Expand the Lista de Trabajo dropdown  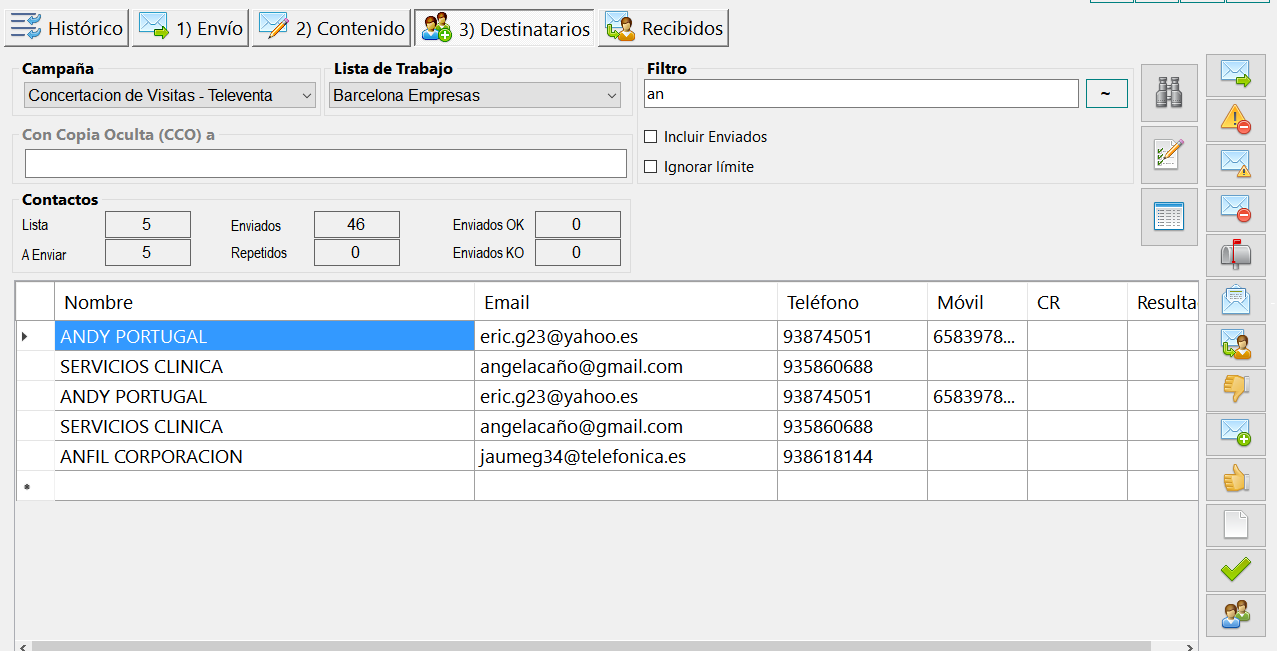pyautogui.click(x=475, y=96)
